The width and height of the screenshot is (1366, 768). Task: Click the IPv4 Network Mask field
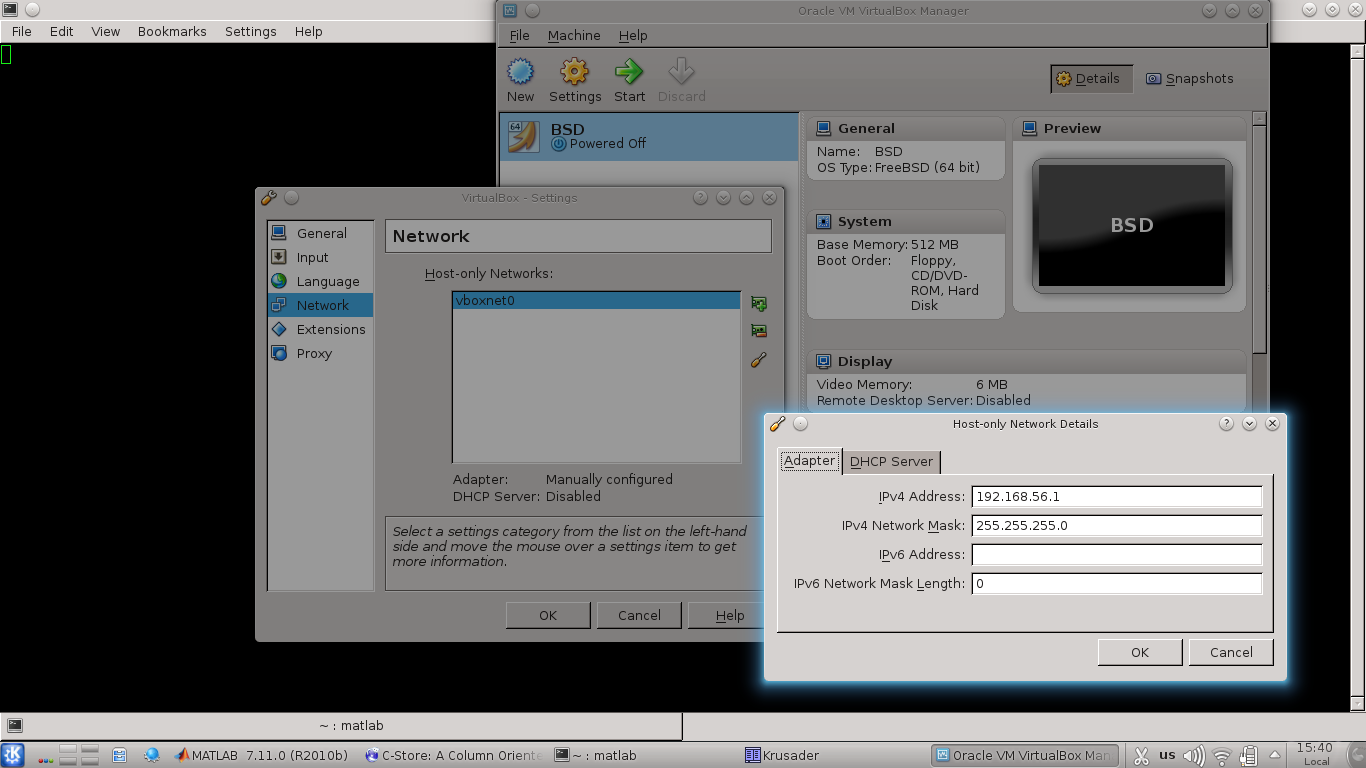(1117, 526)
